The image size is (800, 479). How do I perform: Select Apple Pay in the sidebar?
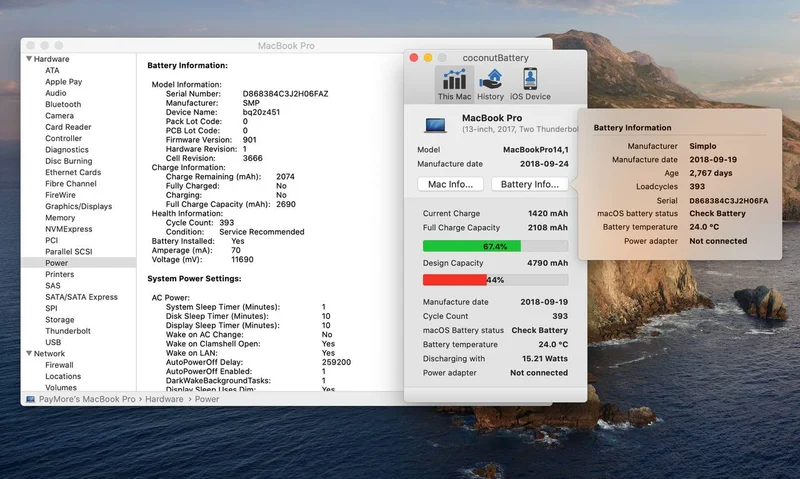point(63,82)
